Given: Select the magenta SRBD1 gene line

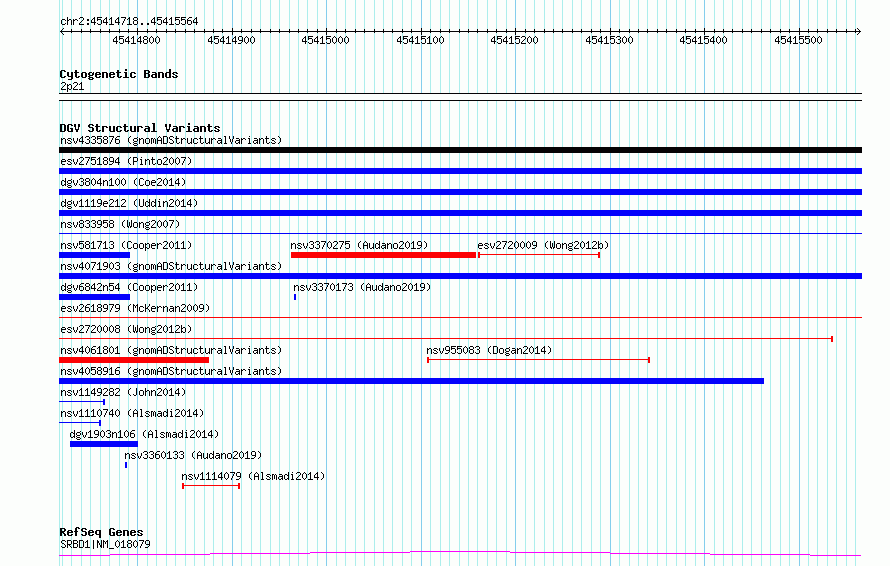Looking at the screenshot, I should coord(460,554).
